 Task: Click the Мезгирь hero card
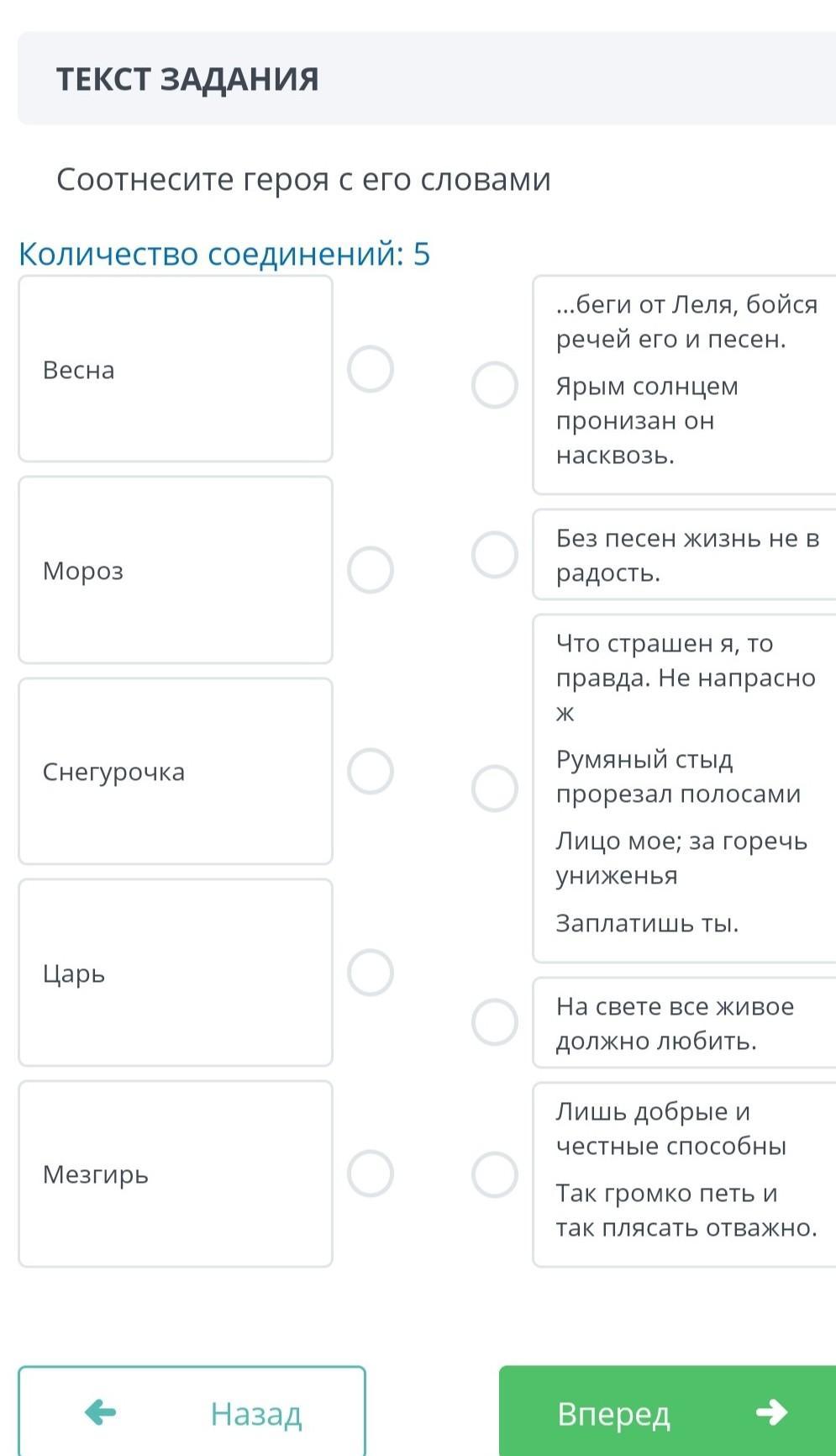tap(176, 1174)
